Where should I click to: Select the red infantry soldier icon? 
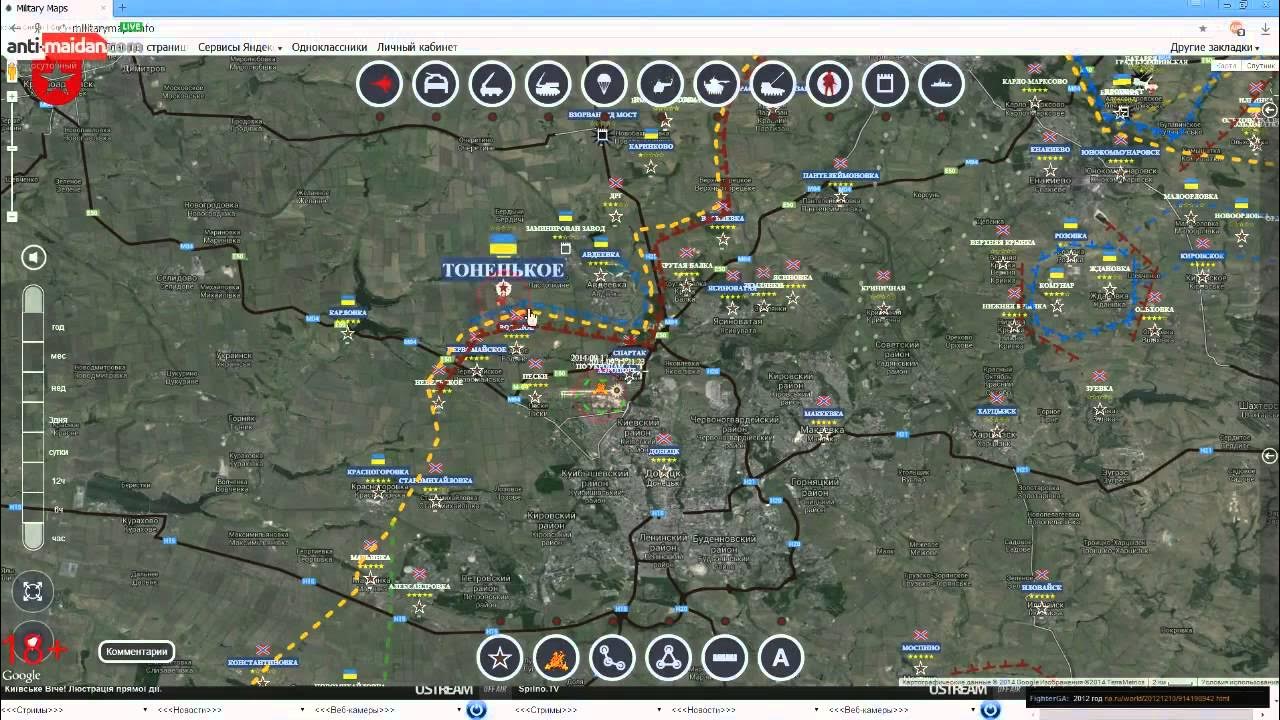827,85
